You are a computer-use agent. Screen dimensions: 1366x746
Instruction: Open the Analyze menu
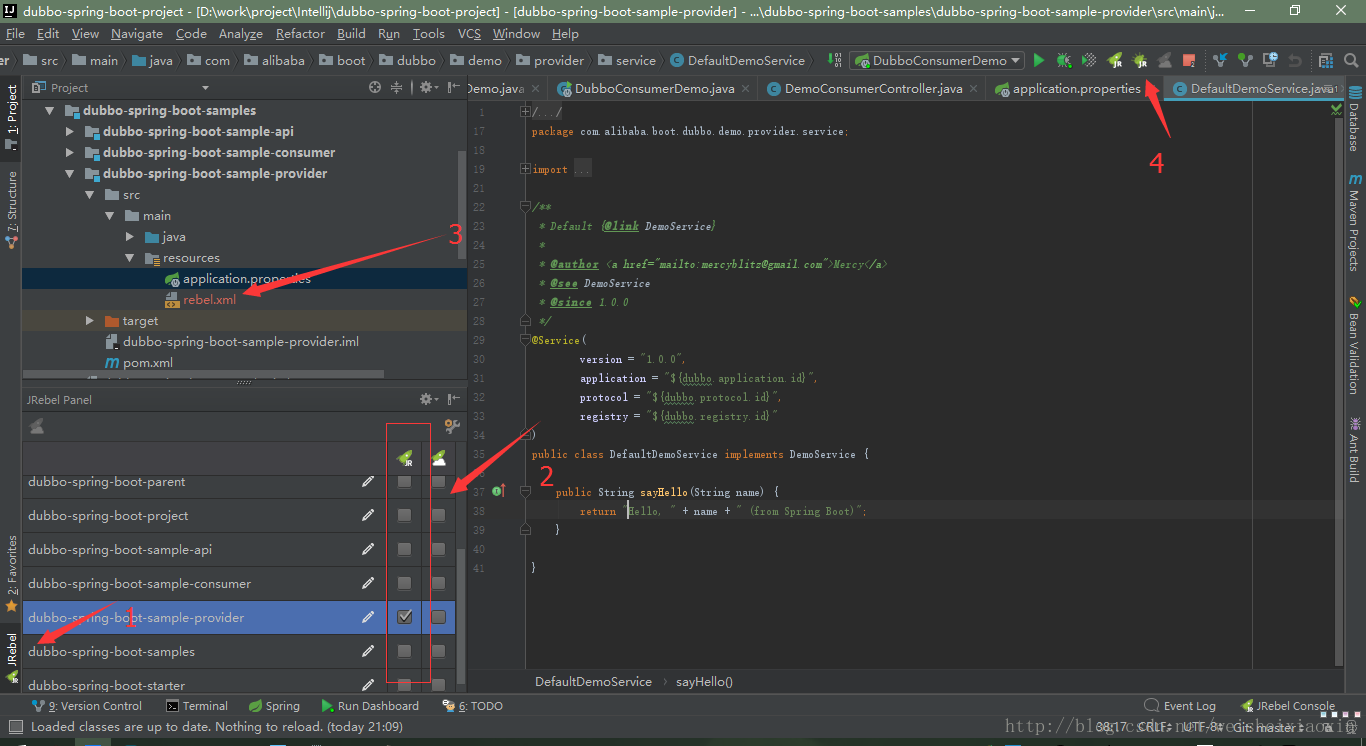coord(240,33)
